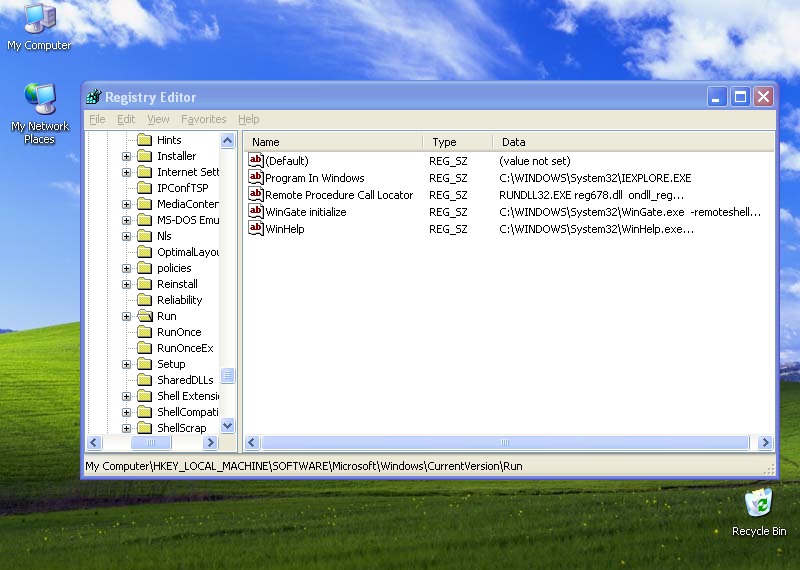Viewport: 800px width, 570px height.
Task: Maximize the Registry Editor window
Action: pyautogui.click(x=740, y=96)
